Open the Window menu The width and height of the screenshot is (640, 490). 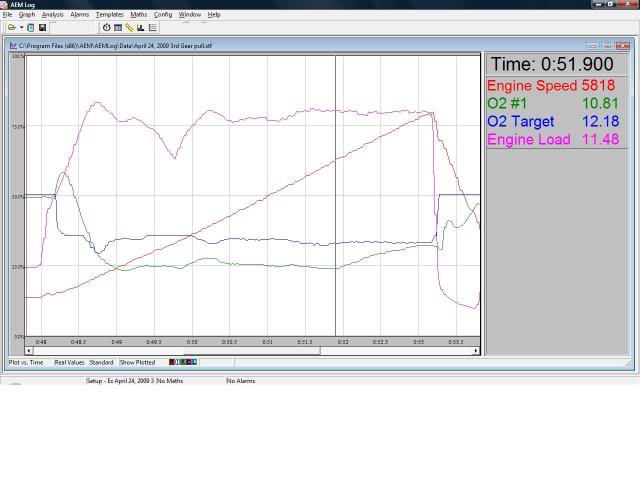coord(190,15)
